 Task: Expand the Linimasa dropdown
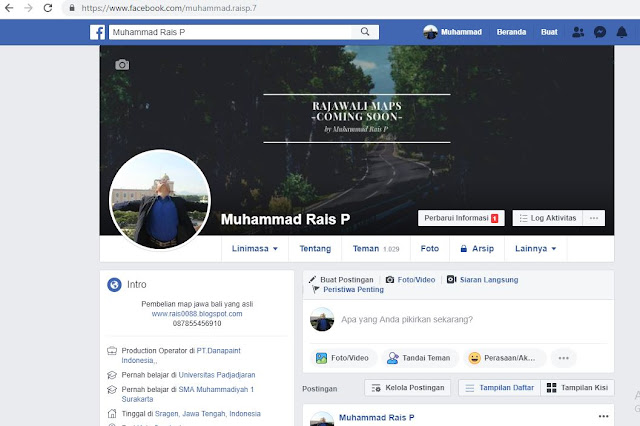click(x=255, y=248)
